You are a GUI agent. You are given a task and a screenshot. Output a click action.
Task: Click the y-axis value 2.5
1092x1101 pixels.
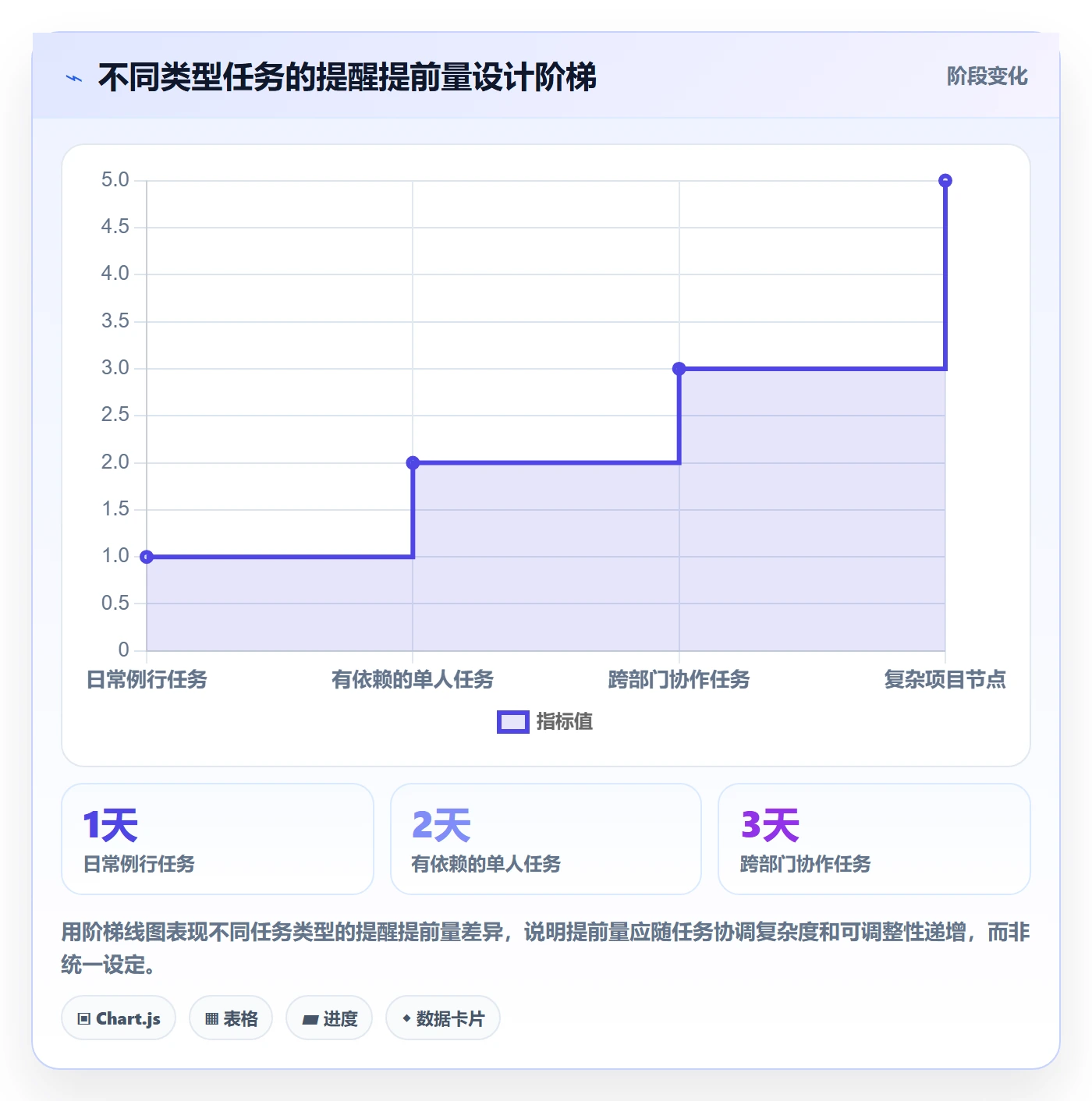coord(115,415)
